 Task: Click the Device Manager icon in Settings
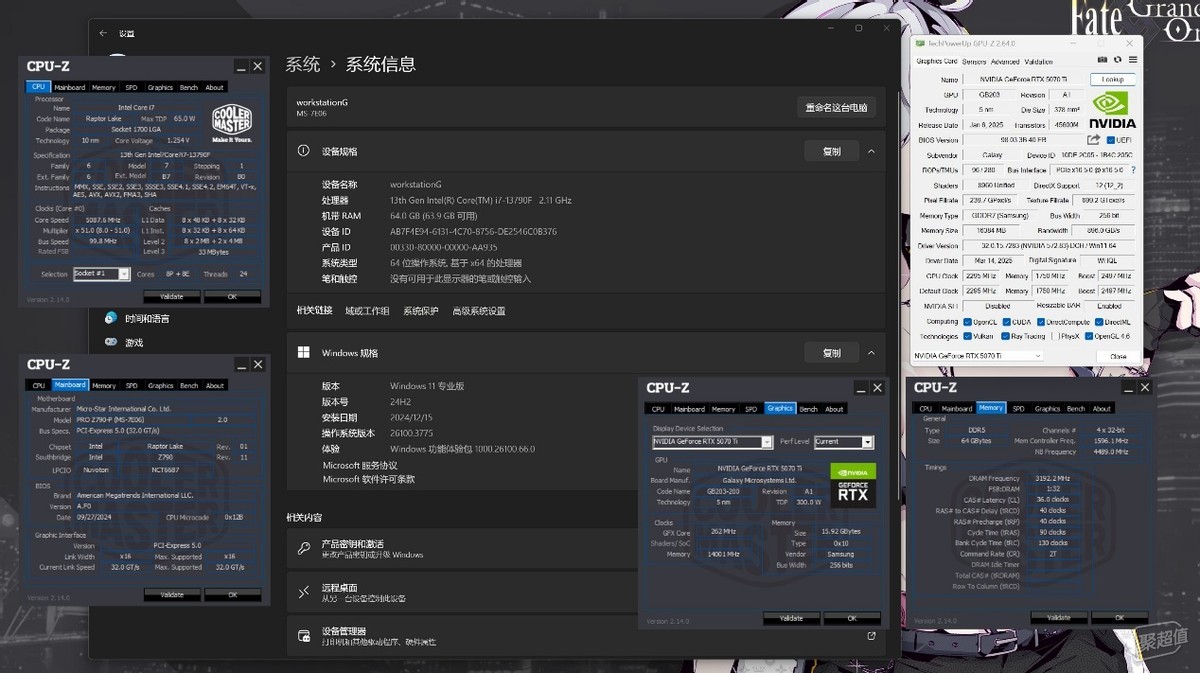tap(304, 636)
